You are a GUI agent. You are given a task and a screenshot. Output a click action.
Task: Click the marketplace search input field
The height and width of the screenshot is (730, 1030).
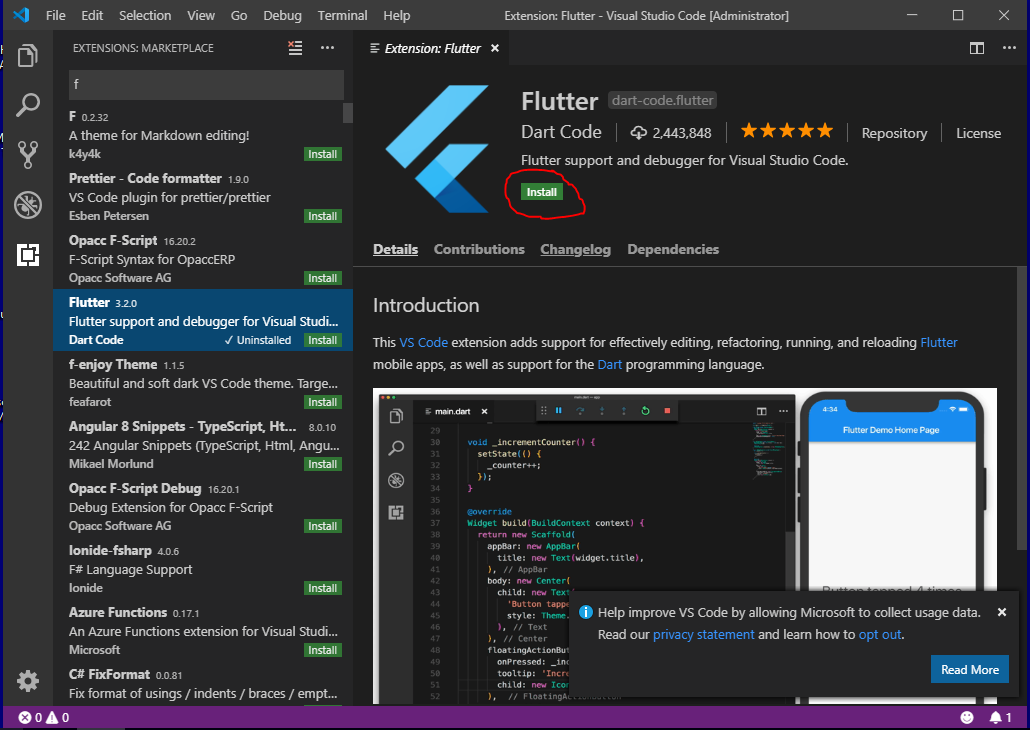[x=205, y=84]
